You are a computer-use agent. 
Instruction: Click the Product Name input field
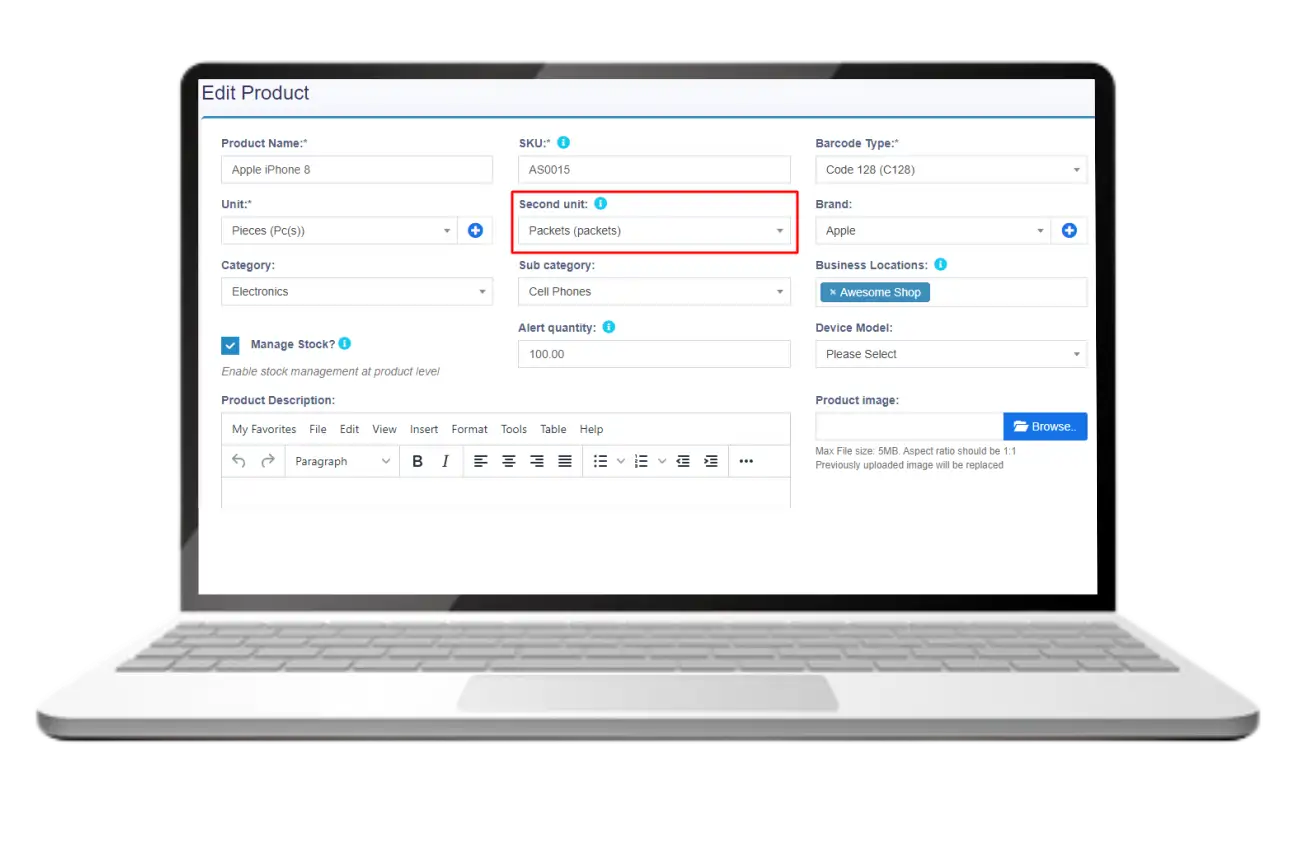[x=356, y=170]
